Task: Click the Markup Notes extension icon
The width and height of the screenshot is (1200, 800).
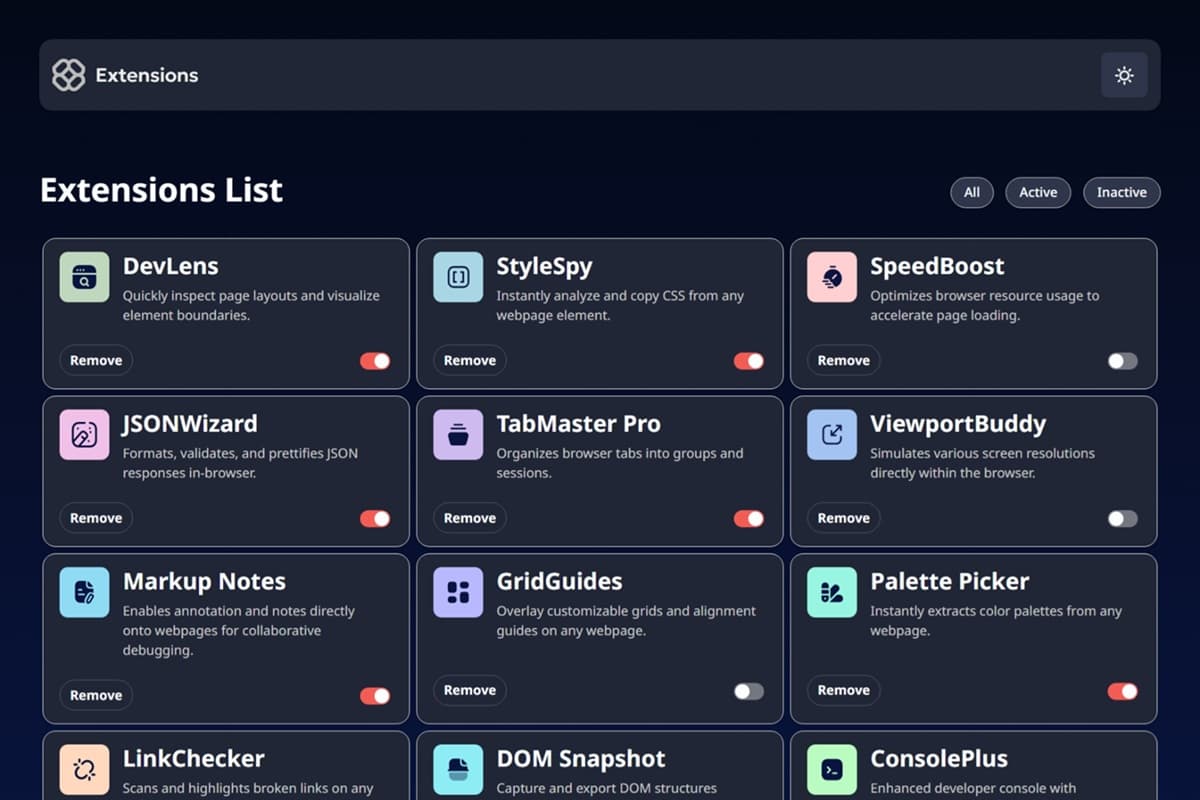Action: 84,593
